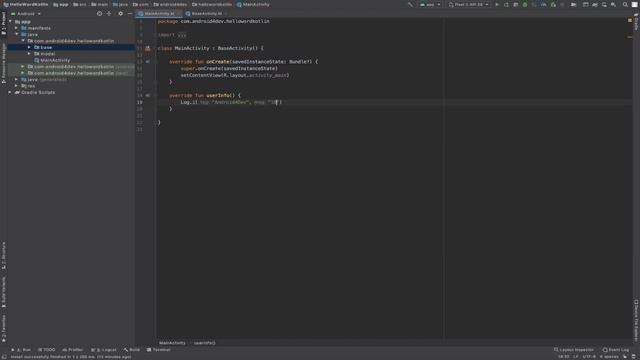Screen dimensions: 640x360
Task: Switch to the BaseActivity.kt editor tab
Action: tap(207, 13)
